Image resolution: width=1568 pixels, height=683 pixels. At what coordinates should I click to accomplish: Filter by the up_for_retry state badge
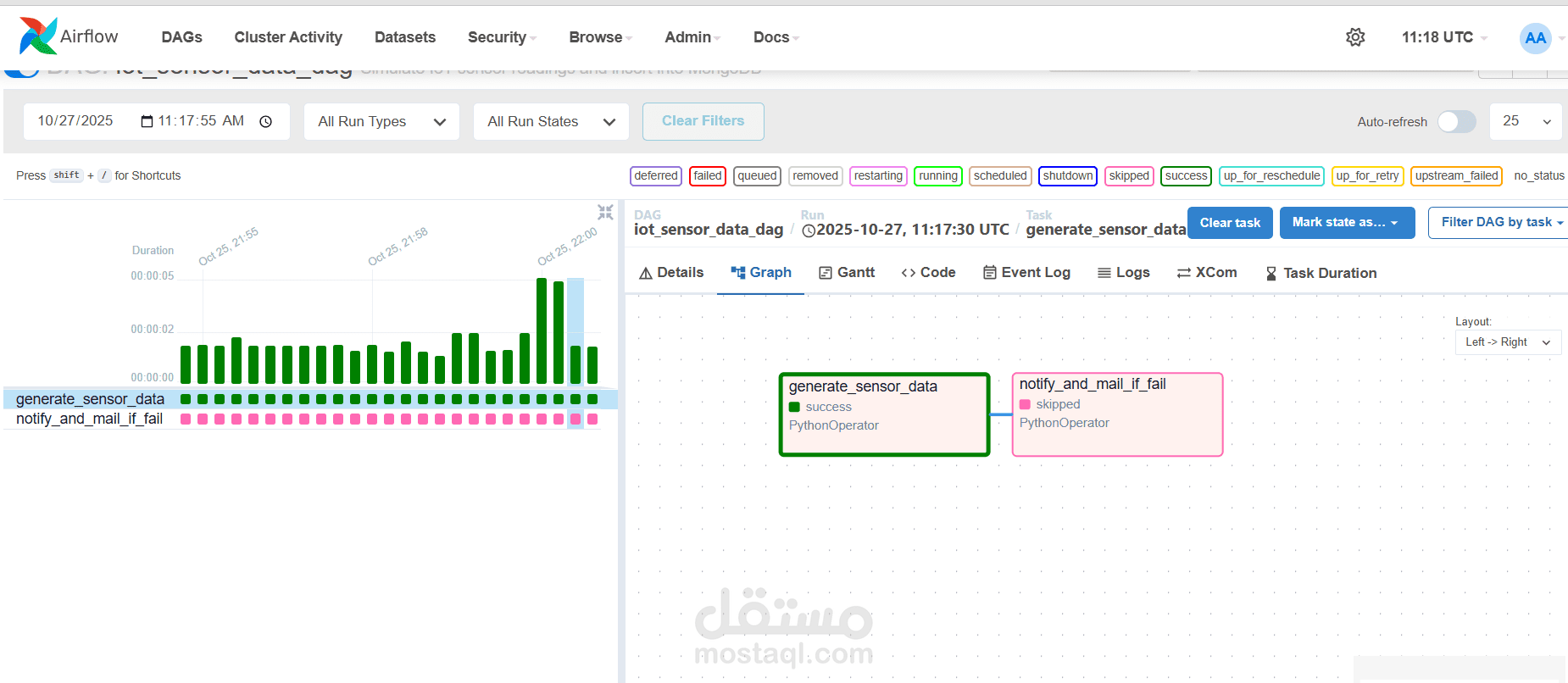pos(1368,175)
